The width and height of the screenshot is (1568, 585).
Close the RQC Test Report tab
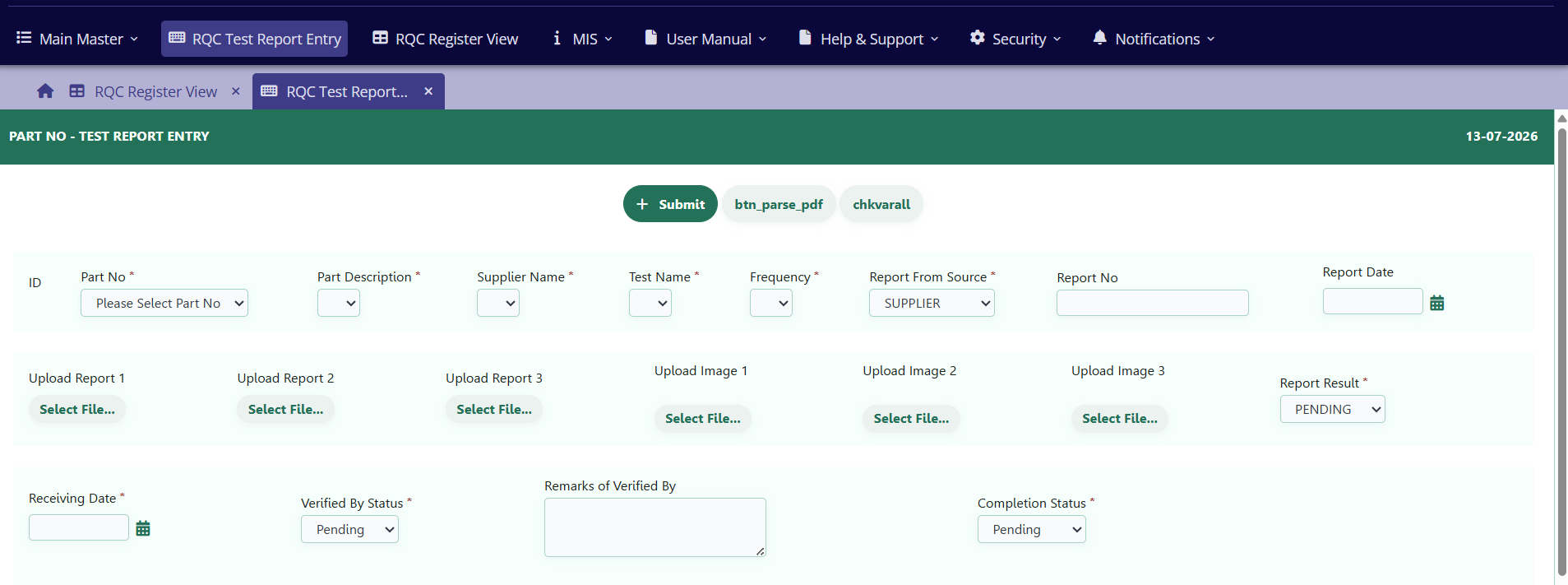click(x=428, y=91)
